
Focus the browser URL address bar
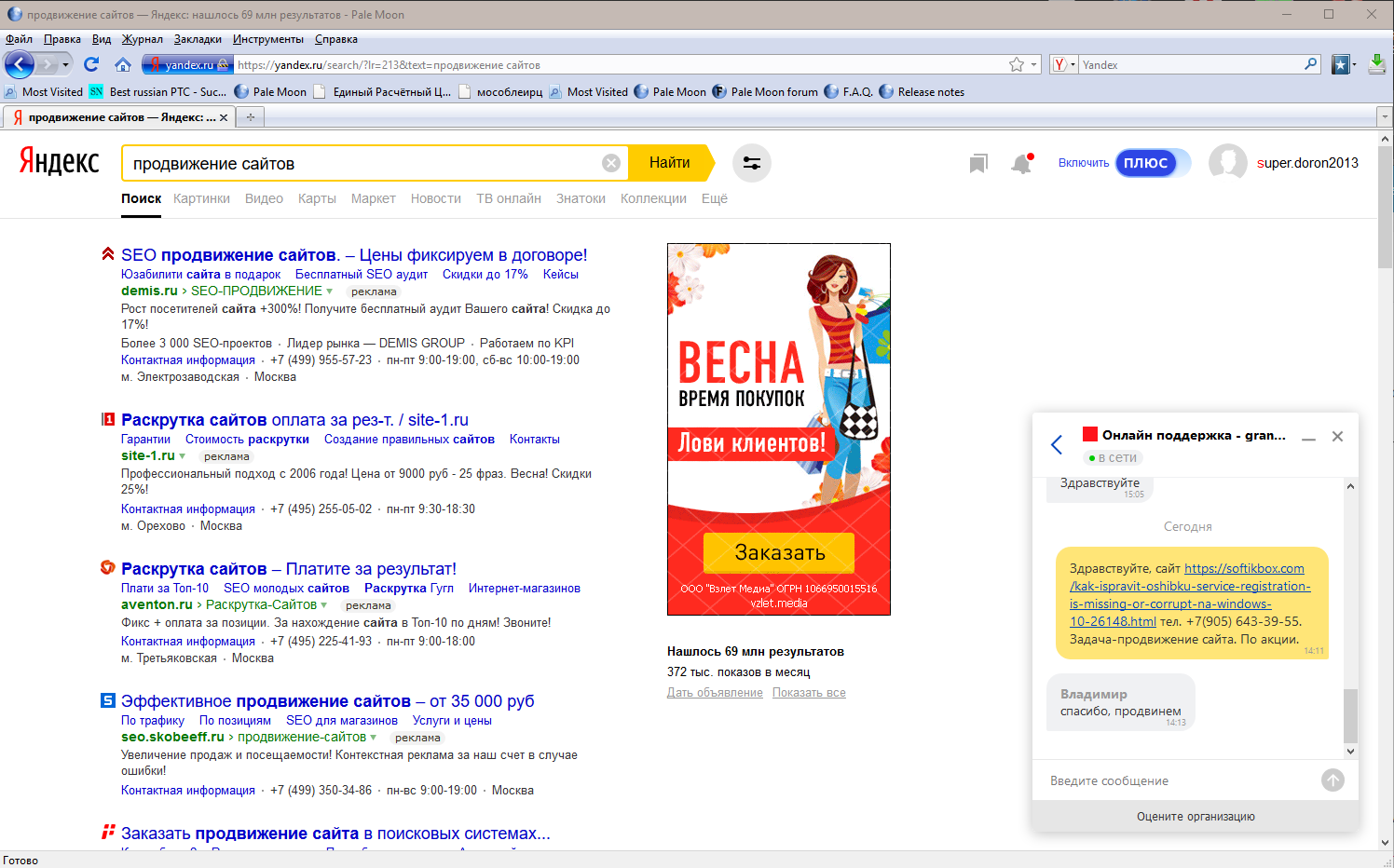tap(620, 64)
